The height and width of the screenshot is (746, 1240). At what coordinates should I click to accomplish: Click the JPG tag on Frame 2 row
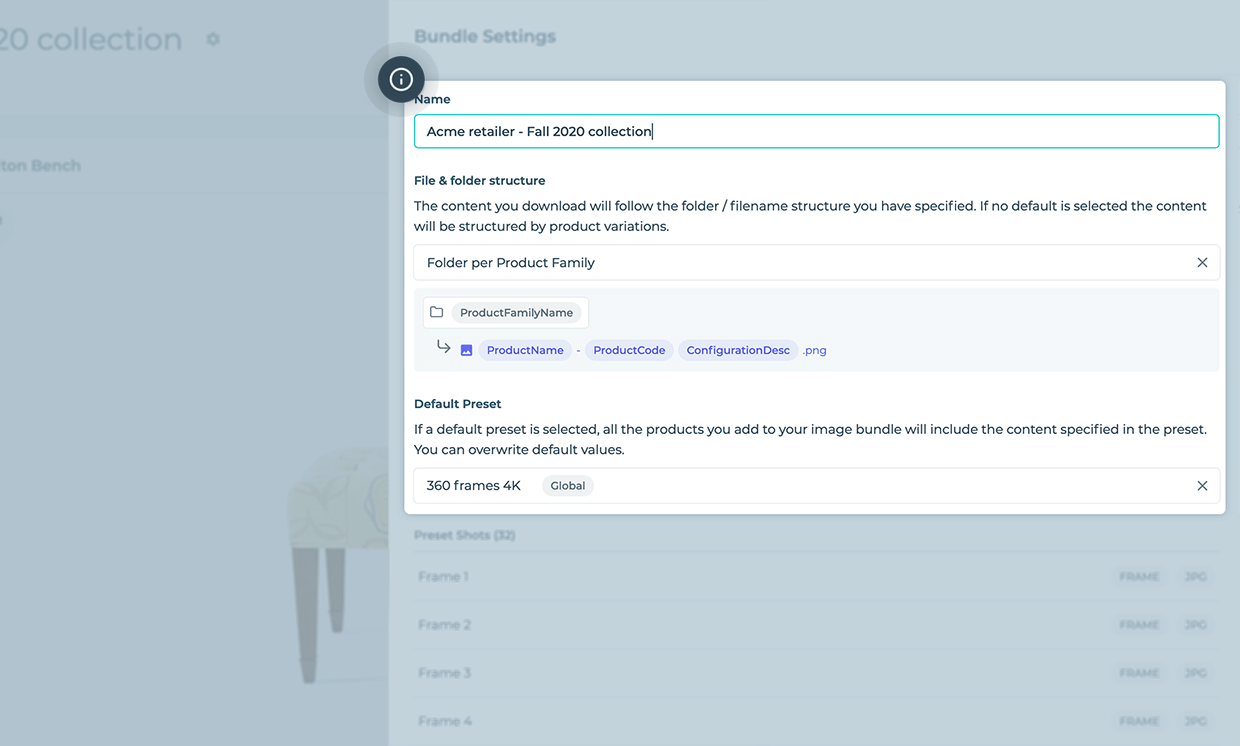tap(1196, 624)
